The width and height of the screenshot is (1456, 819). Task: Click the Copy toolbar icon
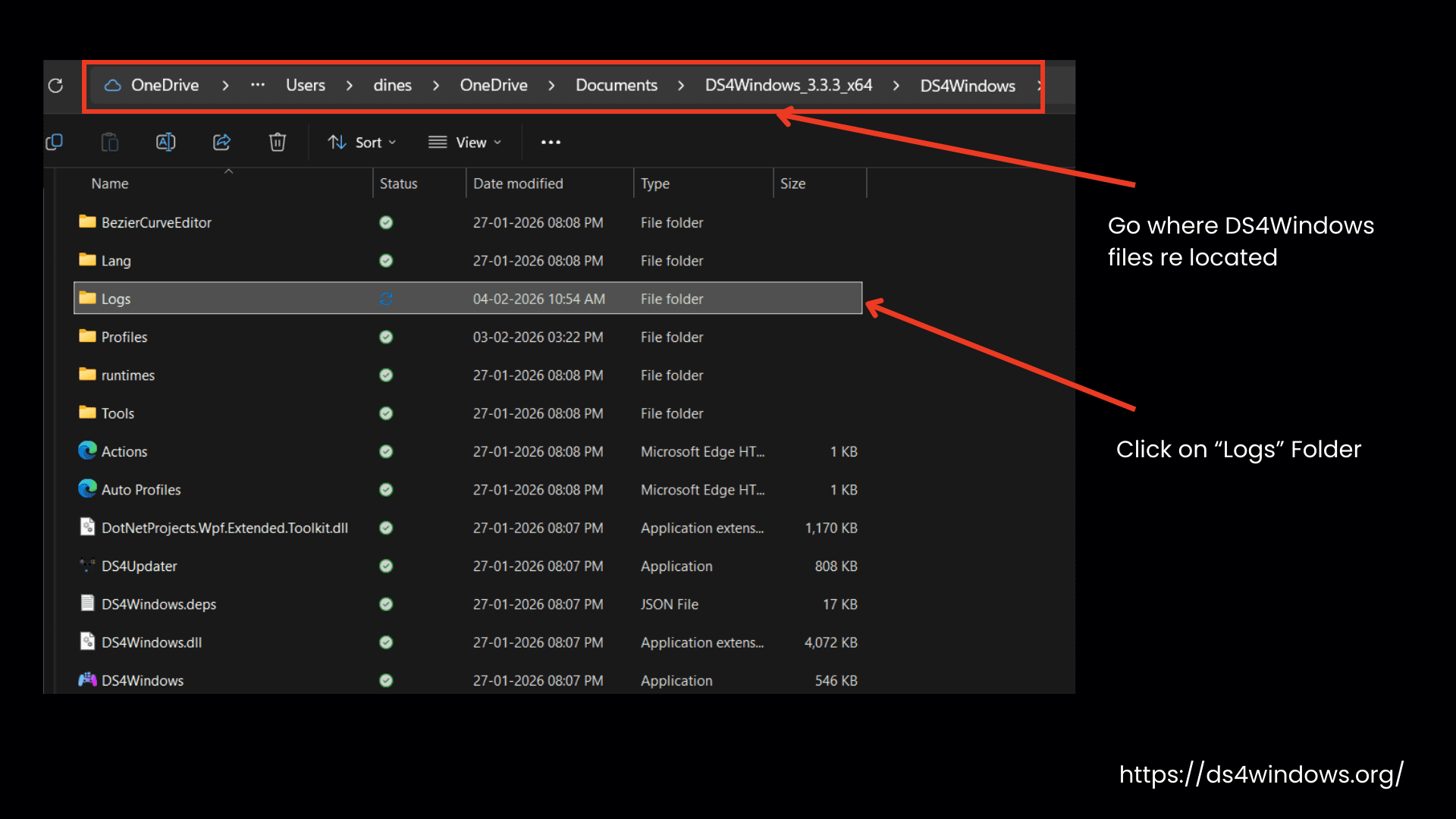pos(55,142)
